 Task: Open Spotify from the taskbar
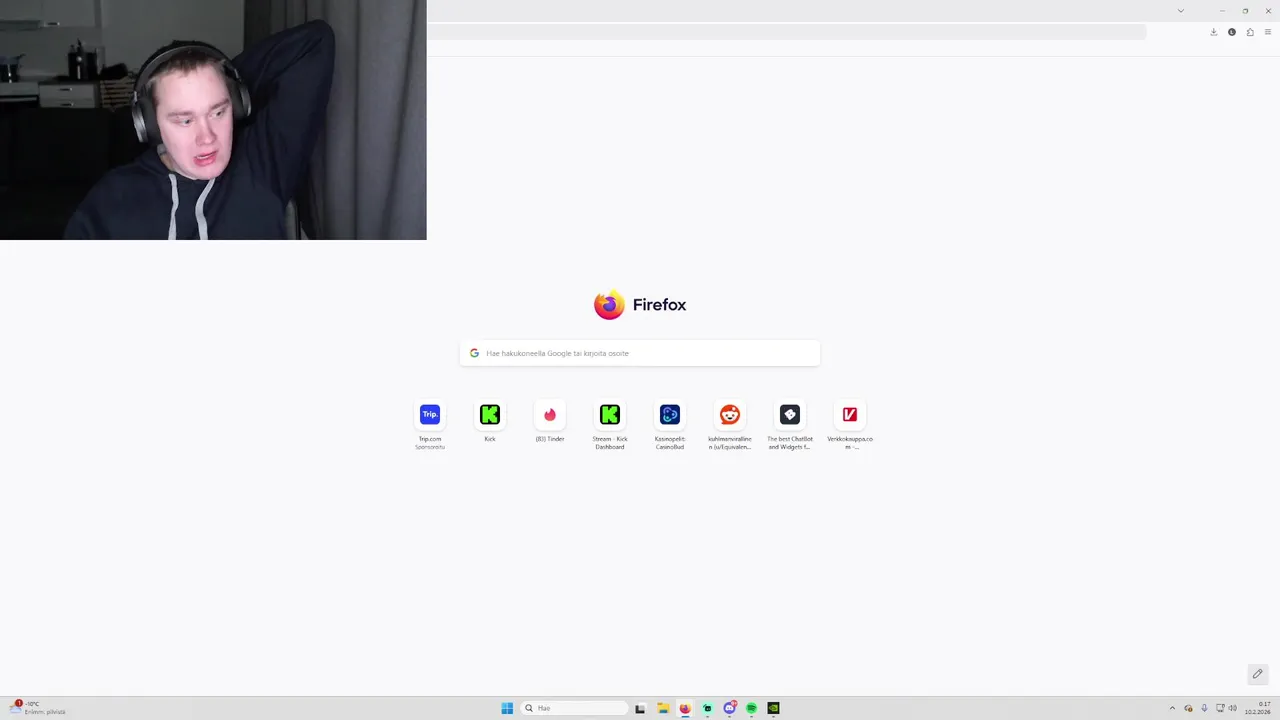751,708
